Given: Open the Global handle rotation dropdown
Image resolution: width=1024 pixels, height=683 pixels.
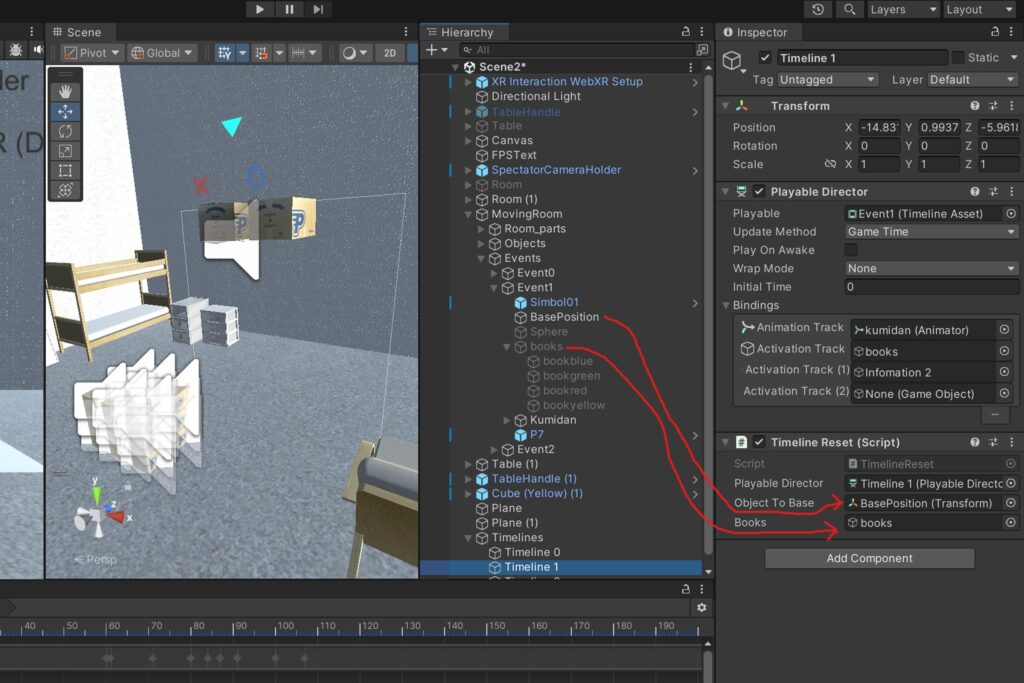Looking at the screenshot, I should [x=161, y=53].
